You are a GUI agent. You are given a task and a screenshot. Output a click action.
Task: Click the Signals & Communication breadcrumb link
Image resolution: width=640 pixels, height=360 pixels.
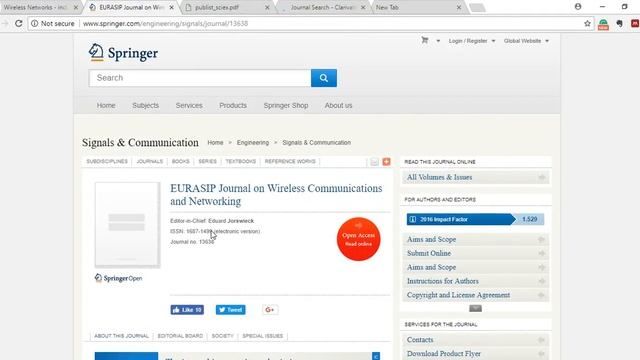(x=316, y=142)
